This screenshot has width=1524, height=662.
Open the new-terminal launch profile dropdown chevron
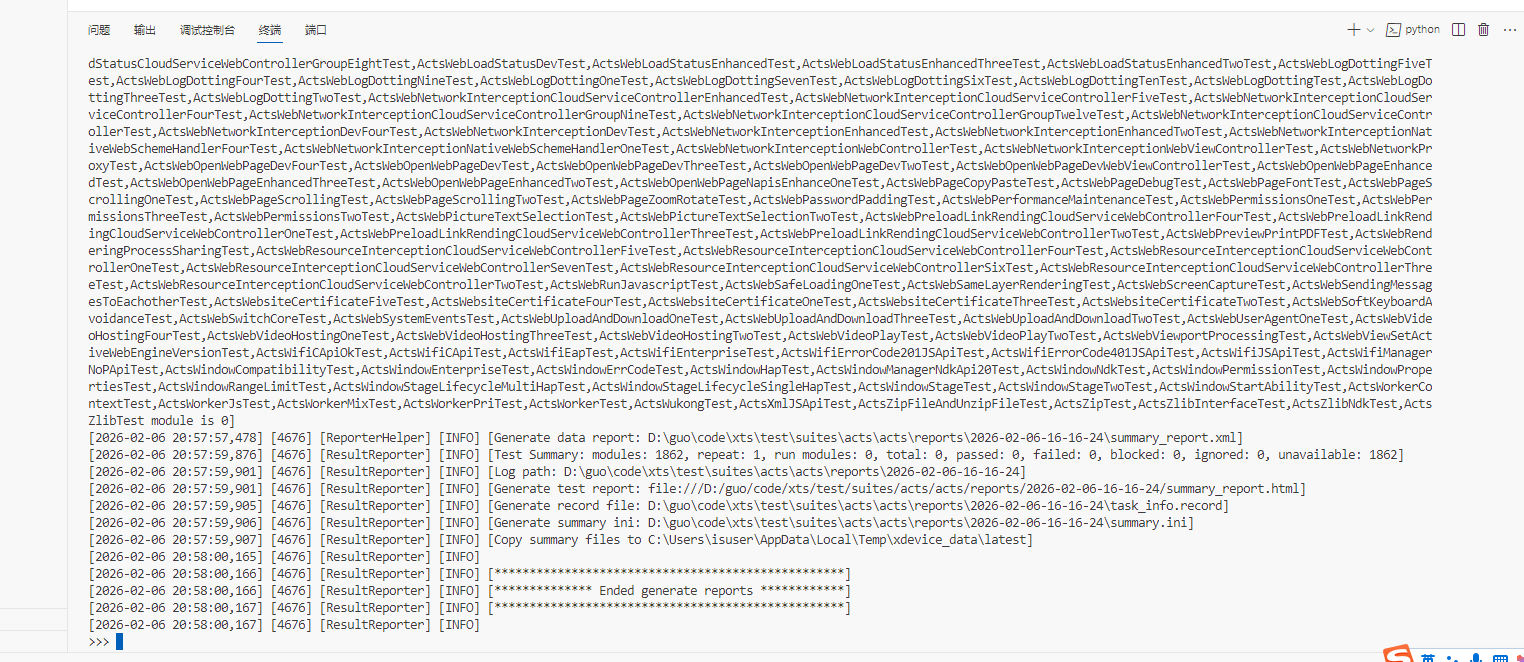pos(1370,30)
